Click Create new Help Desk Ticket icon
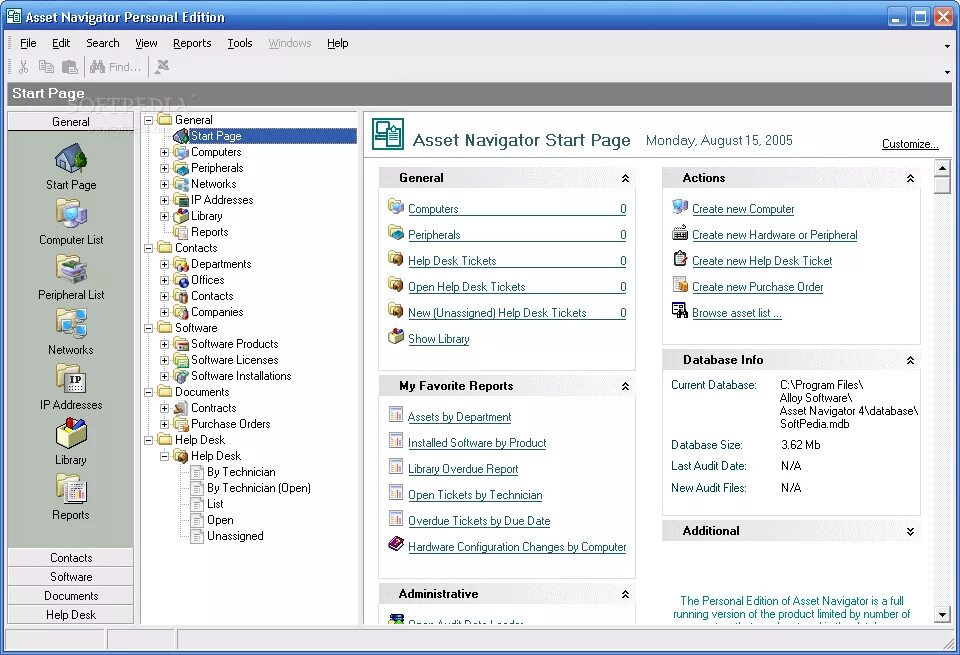 pos(680,259)
